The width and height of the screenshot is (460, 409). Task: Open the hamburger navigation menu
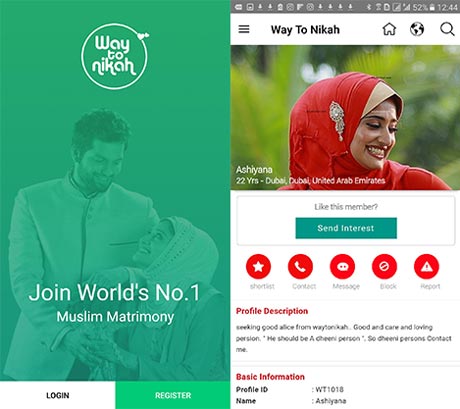point(244,29)
